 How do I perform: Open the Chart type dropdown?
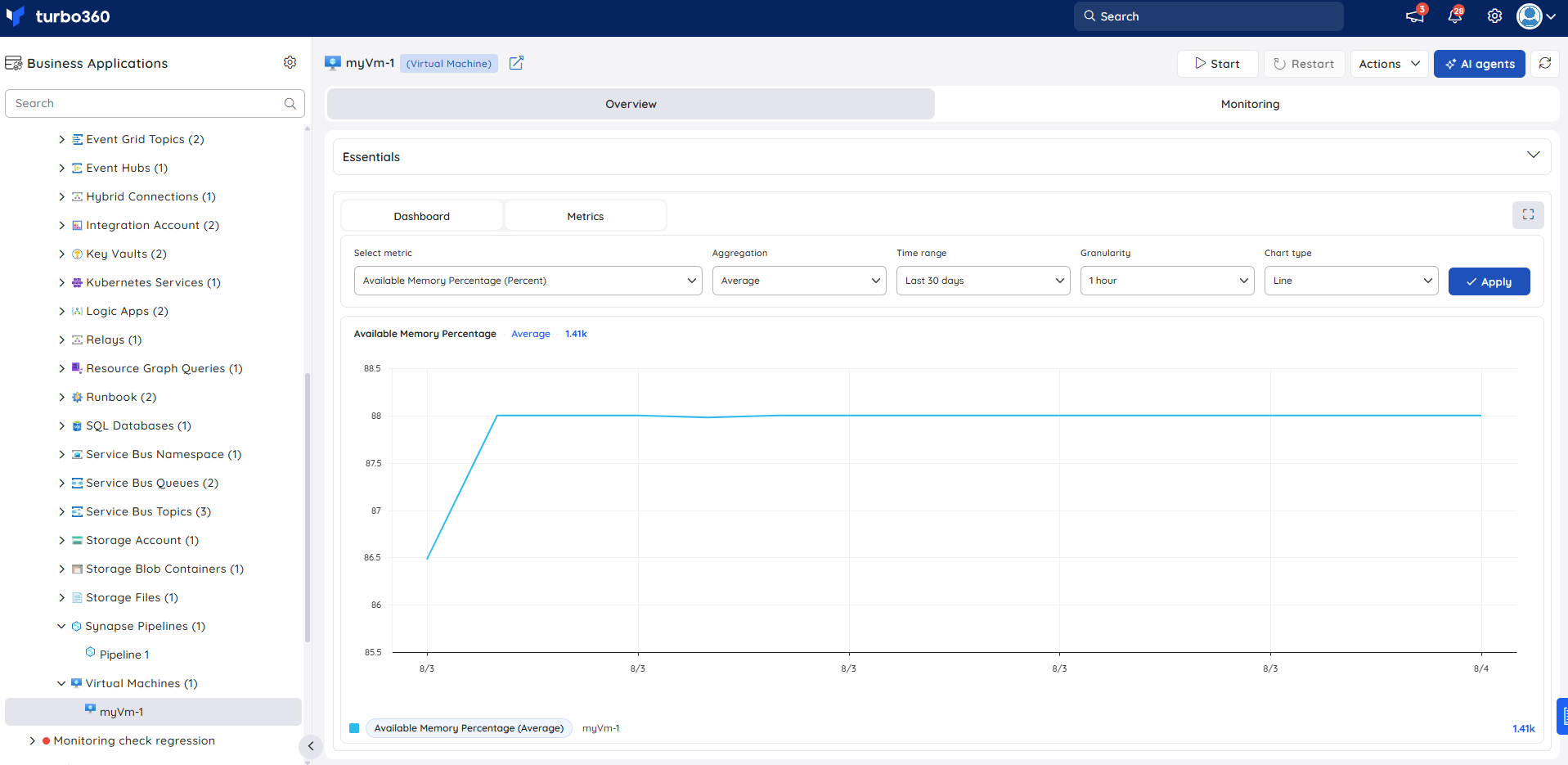click(x=1351, y=281)
